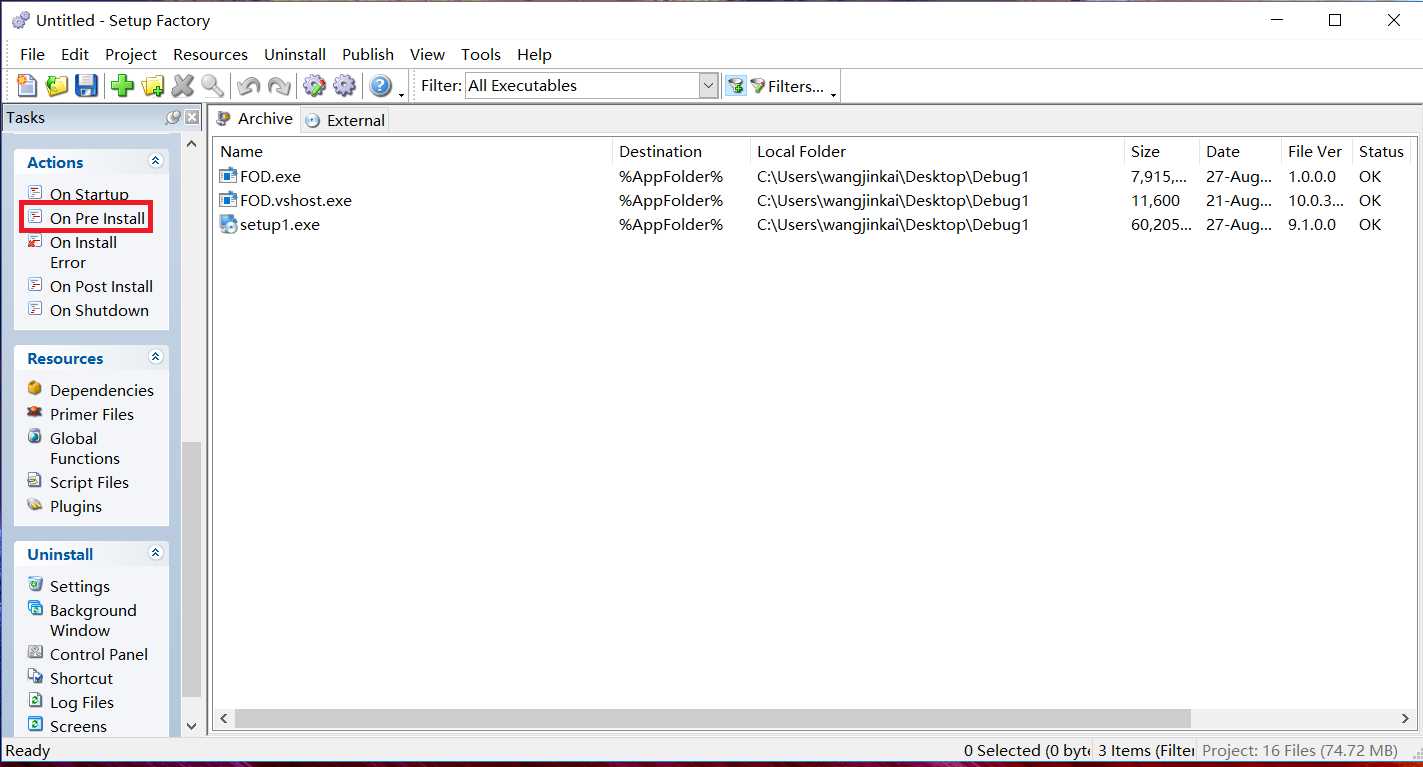Click Tasks pane scroll down arrow

(191, 726)
